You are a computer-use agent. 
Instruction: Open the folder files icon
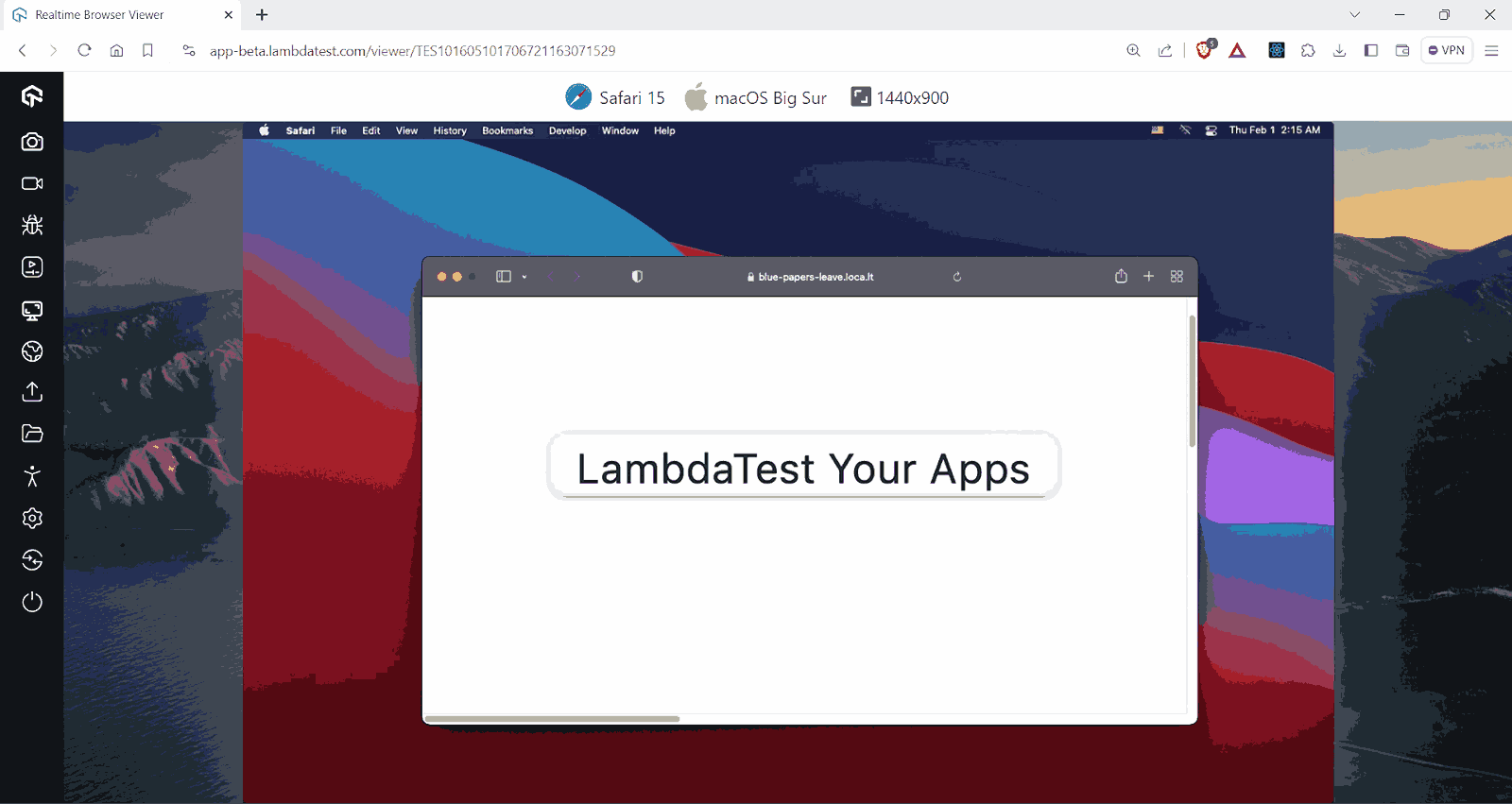point(32,434)
